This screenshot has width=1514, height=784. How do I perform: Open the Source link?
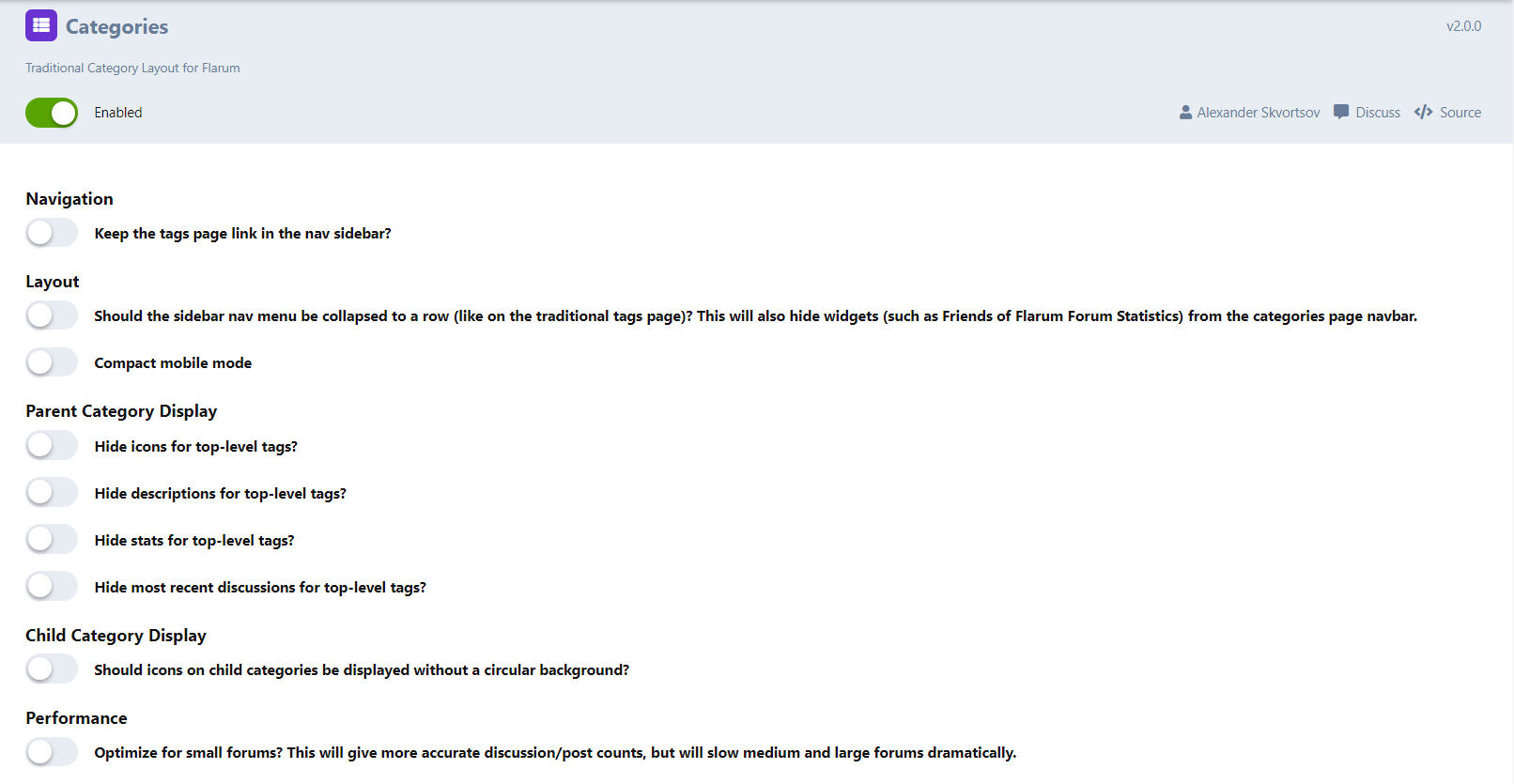[x=1460, y=113]
